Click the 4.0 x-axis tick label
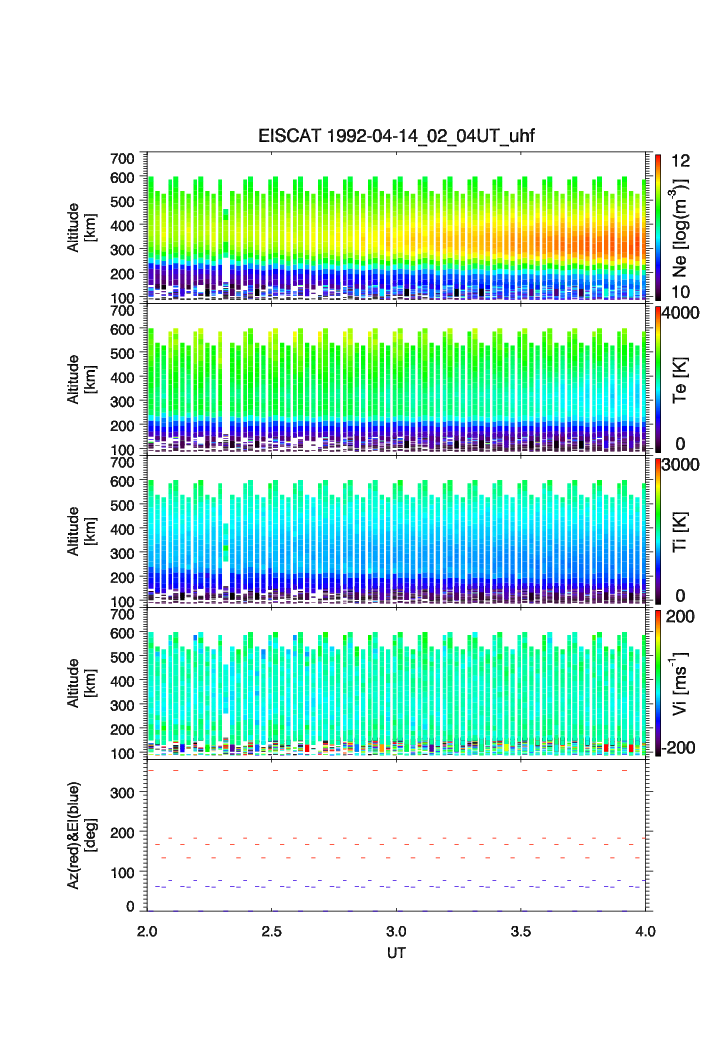This screenshot has width=708, height=1063. [x=646, y=931]
